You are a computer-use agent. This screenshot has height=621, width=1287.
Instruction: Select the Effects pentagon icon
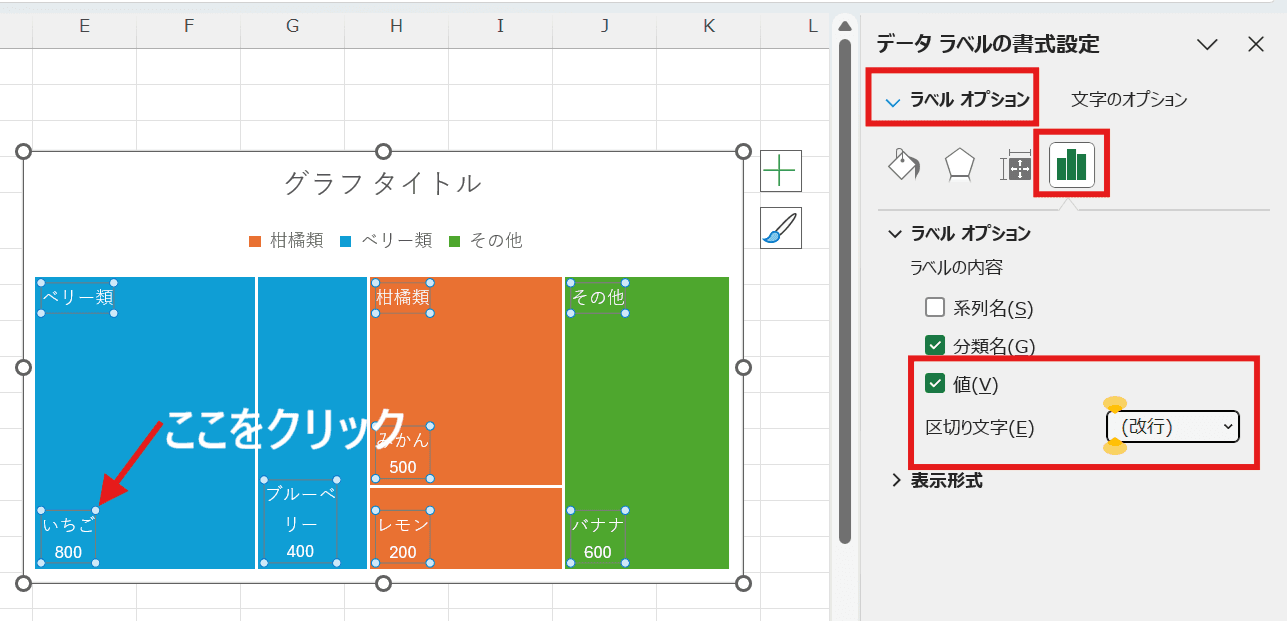(x=959, y=166)
